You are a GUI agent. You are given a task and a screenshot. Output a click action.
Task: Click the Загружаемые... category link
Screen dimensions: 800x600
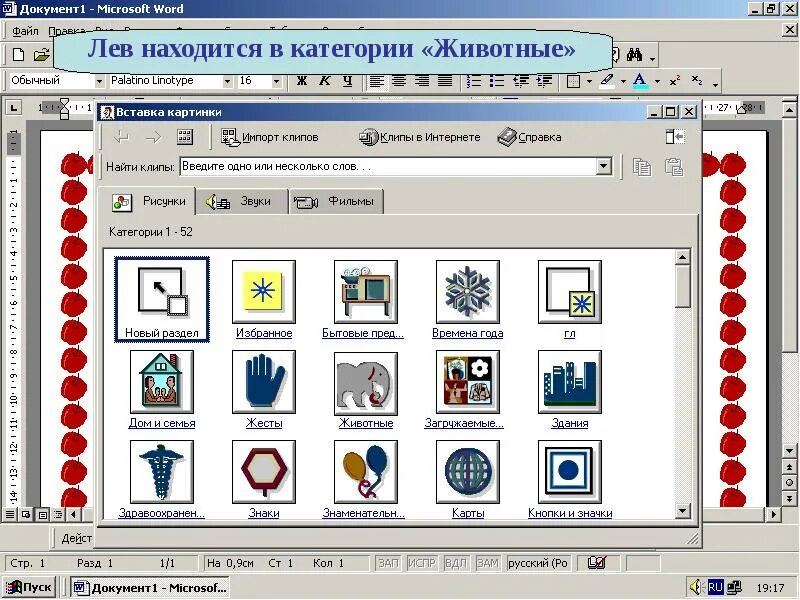[x=464, y=423]
